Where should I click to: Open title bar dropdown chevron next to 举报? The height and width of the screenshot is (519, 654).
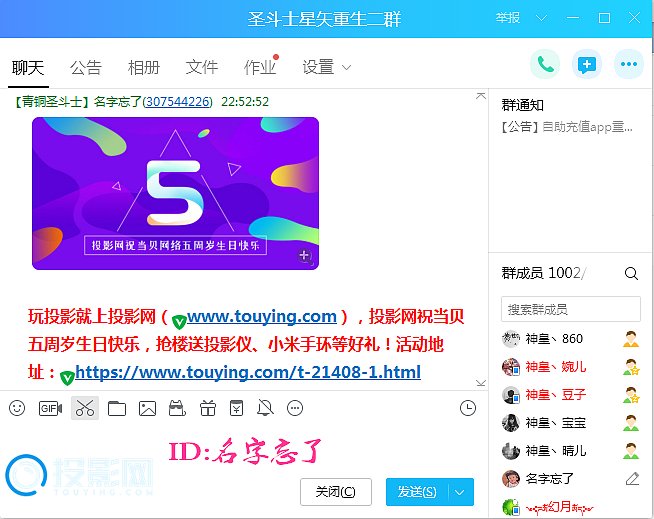point(541,18)
